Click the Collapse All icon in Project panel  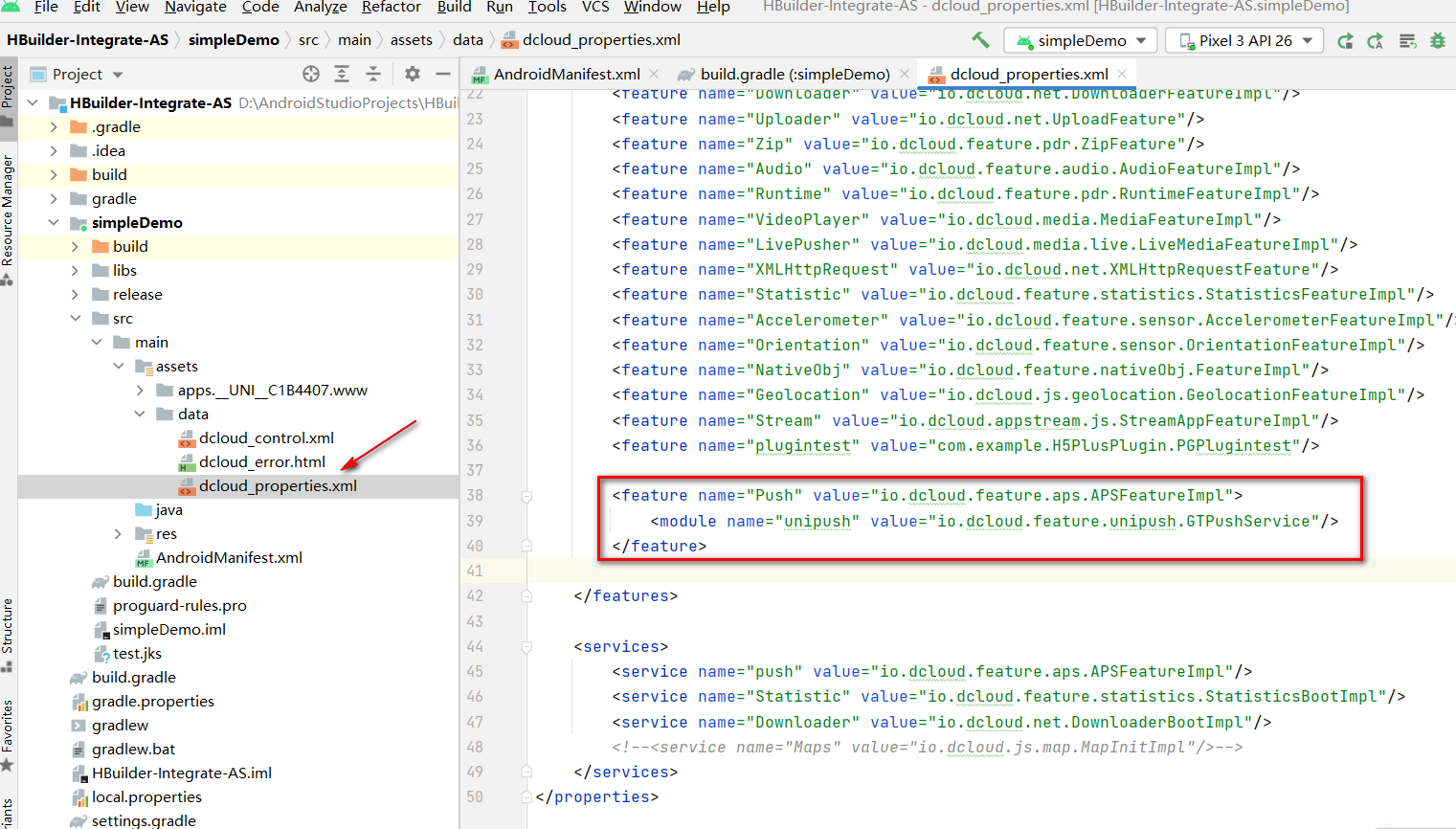[x=373, y=74]
